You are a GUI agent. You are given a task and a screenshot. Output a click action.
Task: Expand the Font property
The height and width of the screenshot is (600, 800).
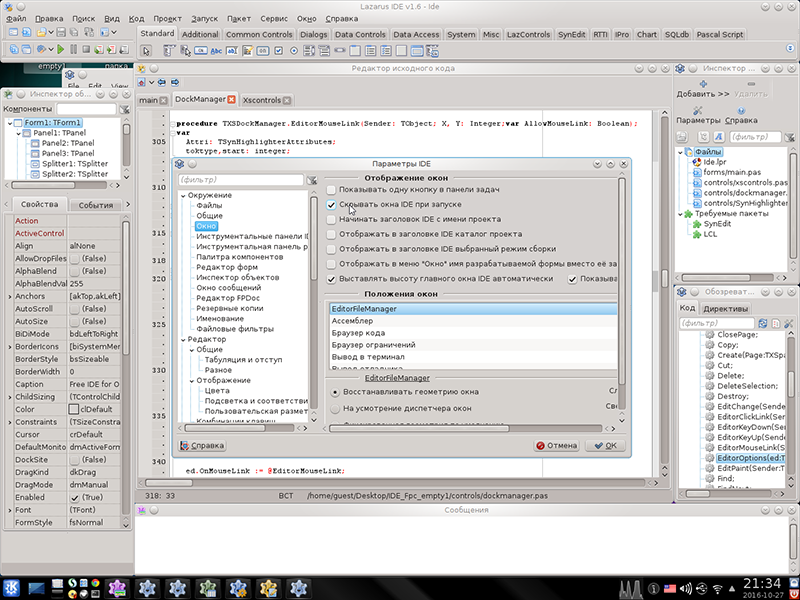pyautogui.click(x=10, y=510)
